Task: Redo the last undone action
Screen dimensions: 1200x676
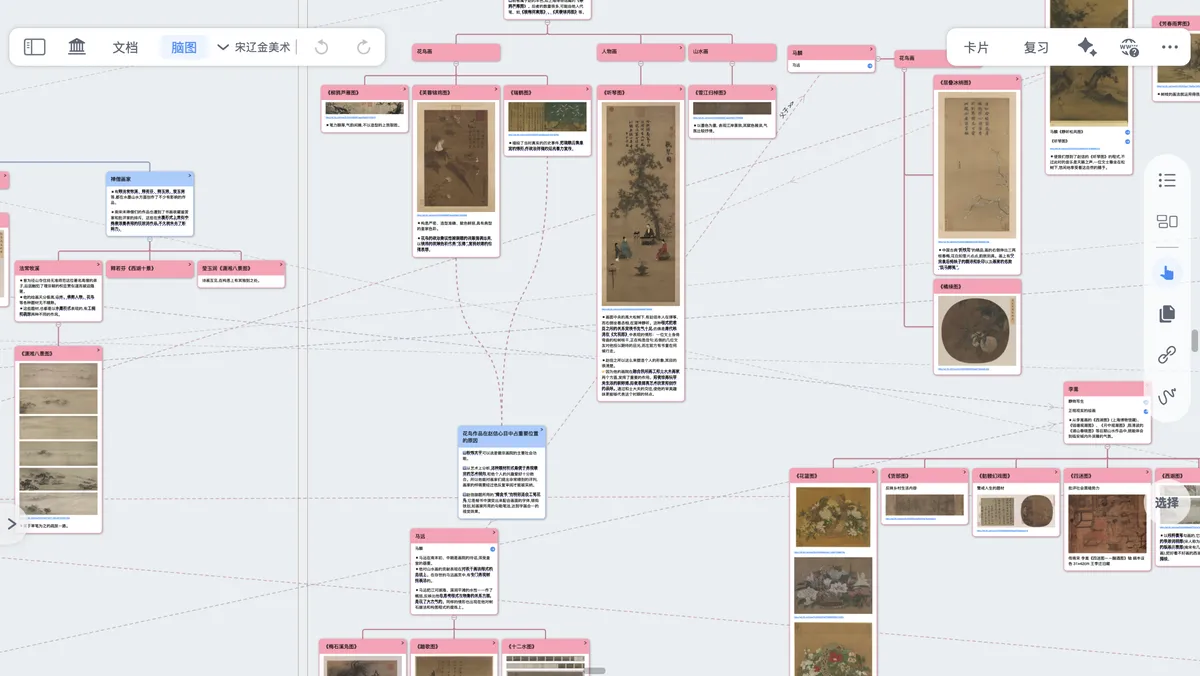Action: tap(364, 47)
